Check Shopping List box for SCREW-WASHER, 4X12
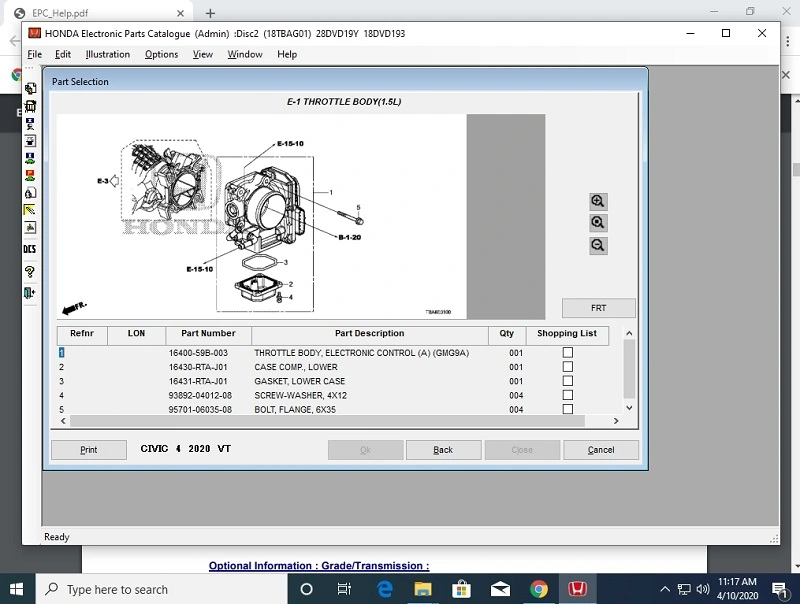Viewport: 800px width, 604px height. pyautogui.click(x=567, y=395)
